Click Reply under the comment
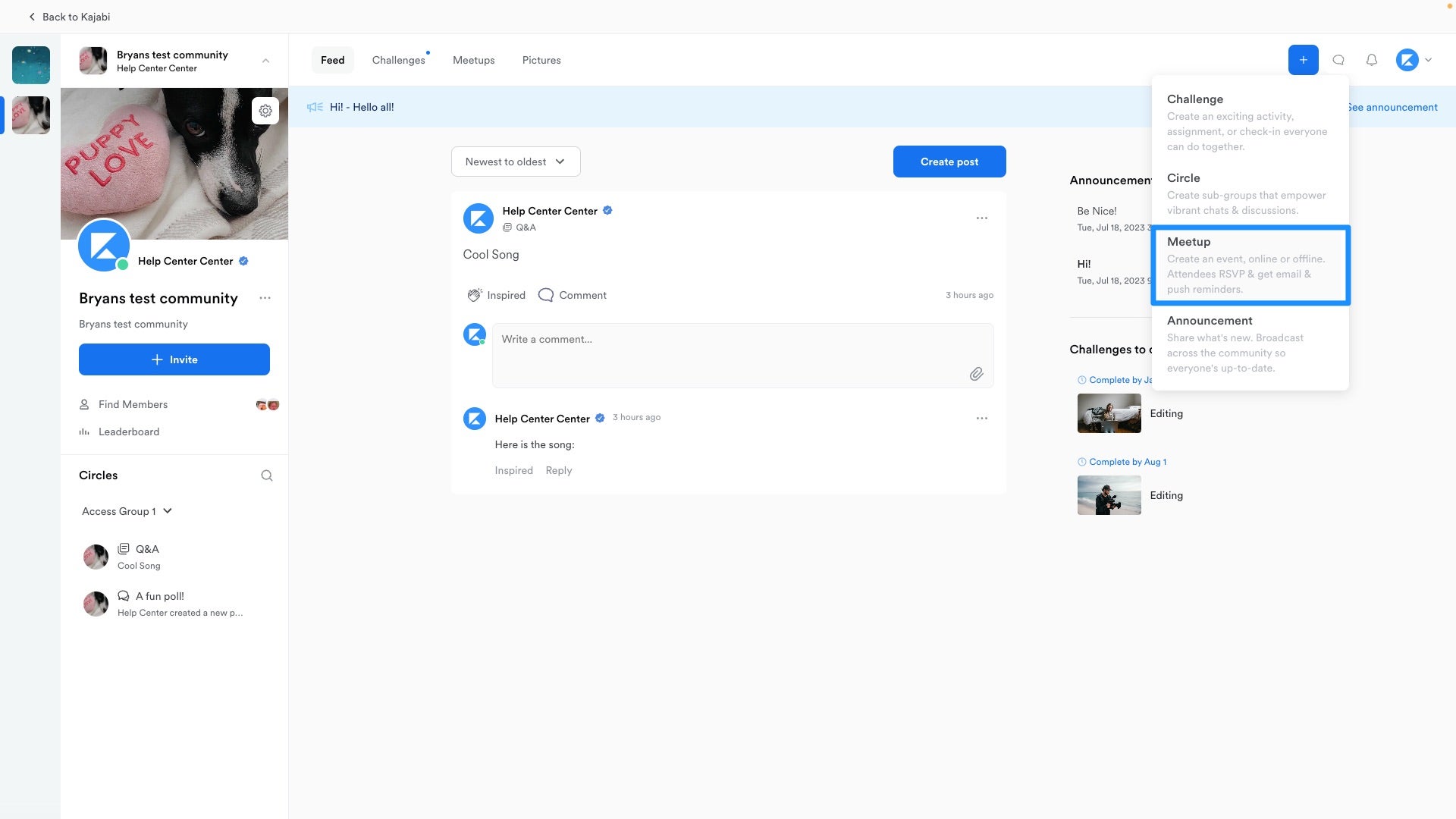The height and width of the screenshot is (819, 1456). (x=559, y=470)
